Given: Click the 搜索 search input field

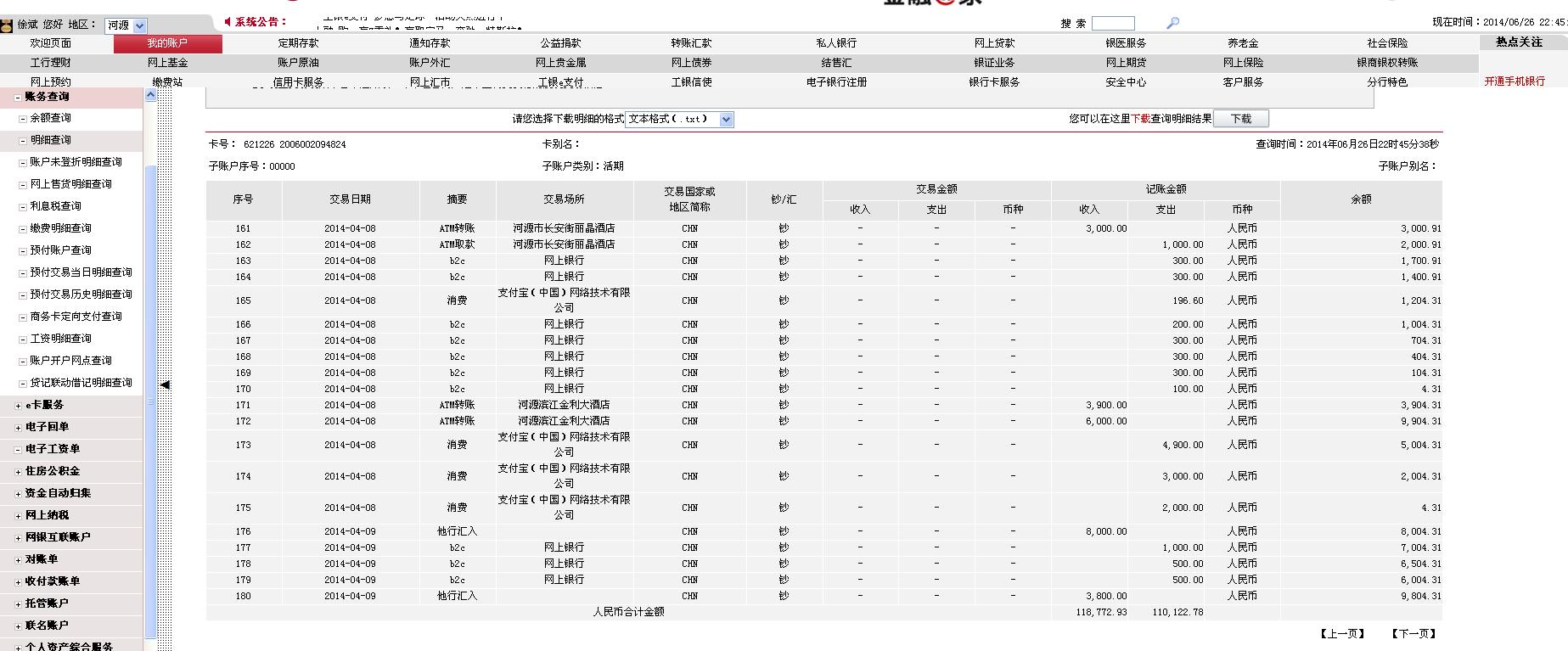Looking at the screenshot, I should pos(1113,24).
